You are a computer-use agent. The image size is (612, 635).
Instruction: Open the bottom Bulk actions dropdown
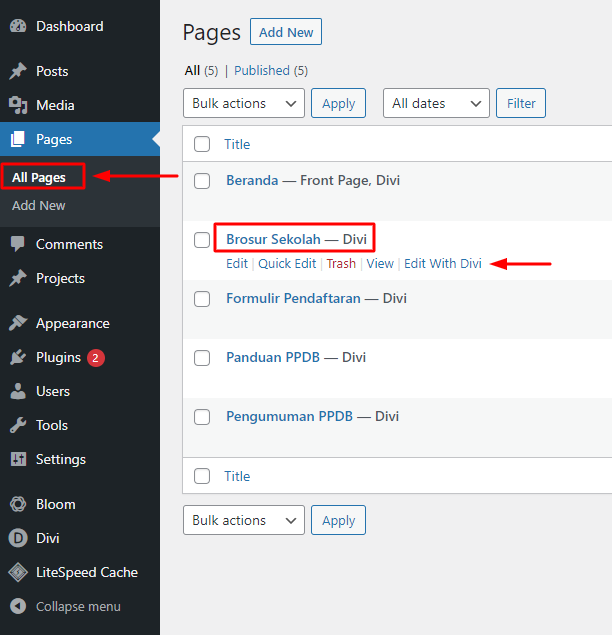pyautogui.click(x=244, y=520)
